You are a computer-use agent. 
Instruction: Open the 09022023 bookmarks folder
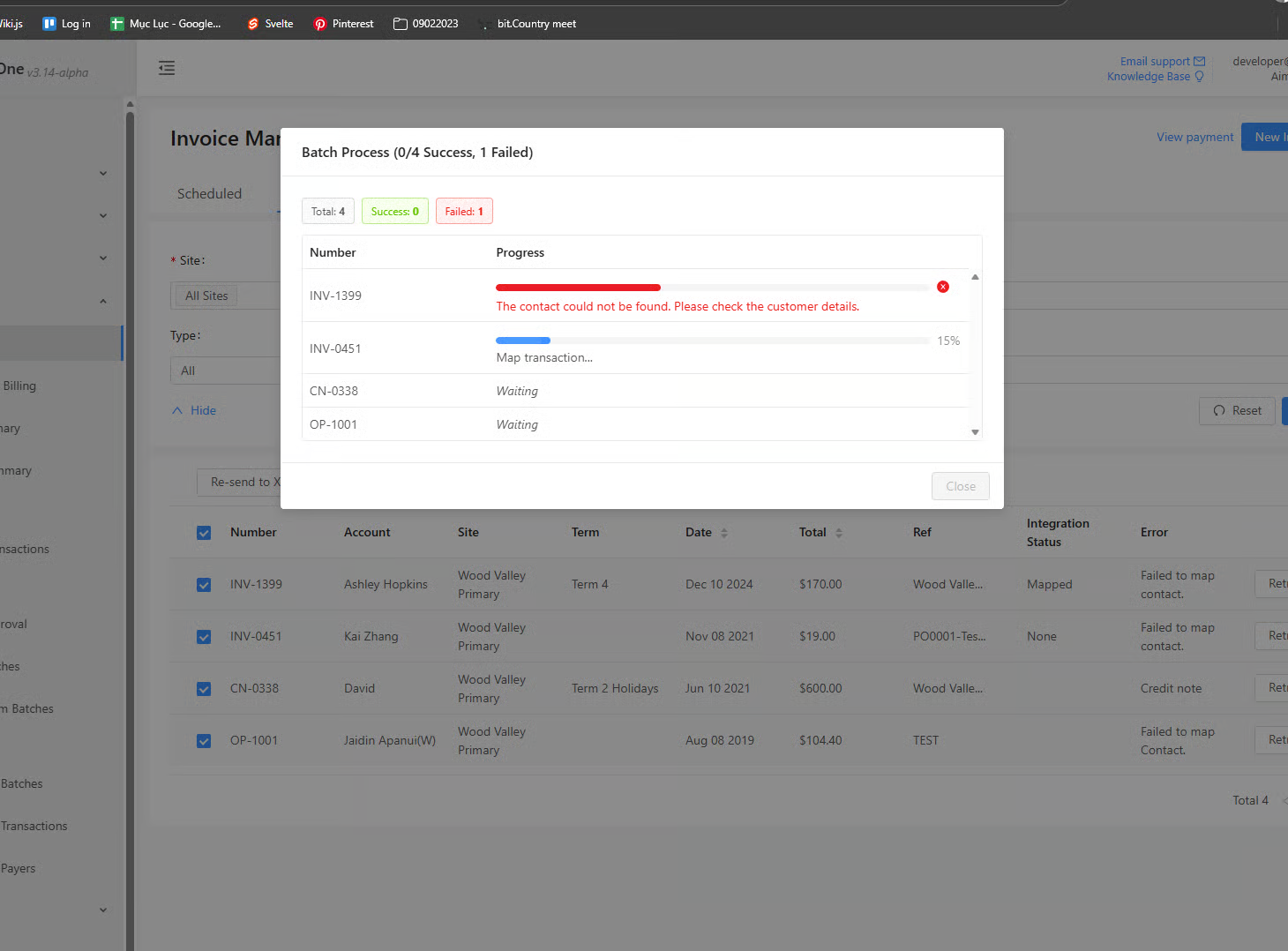pyautogui.click(x=425, y=24)
